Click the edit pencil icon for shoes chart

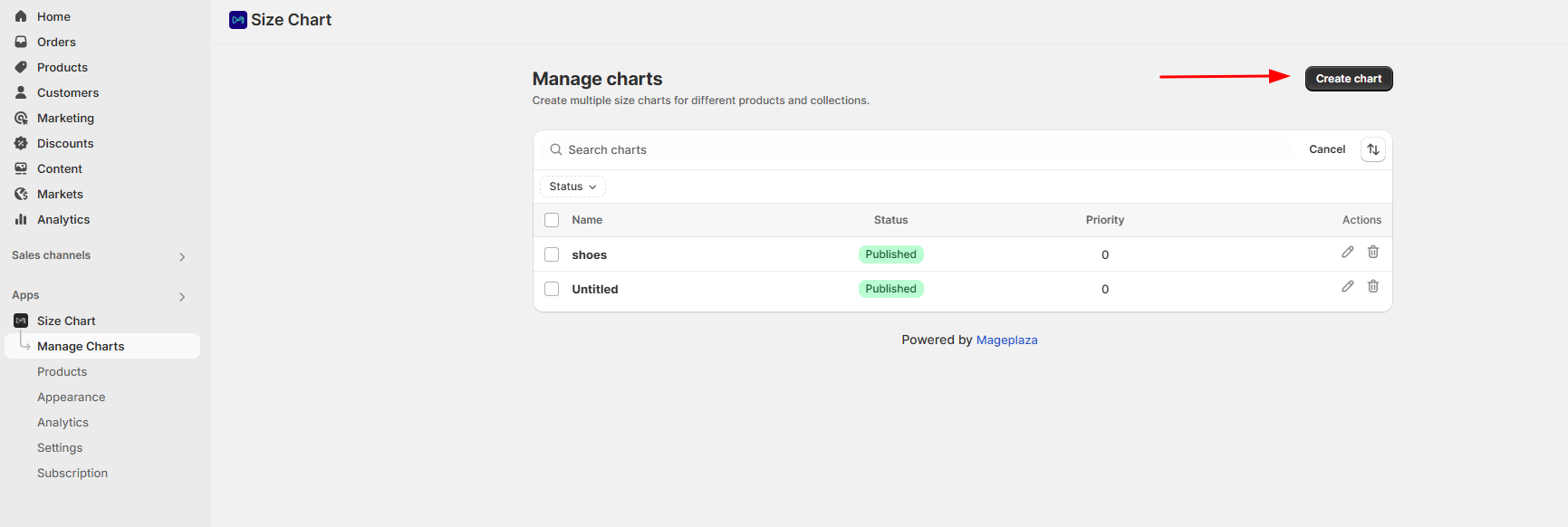pyautogui.click(x=1348, y=253)
